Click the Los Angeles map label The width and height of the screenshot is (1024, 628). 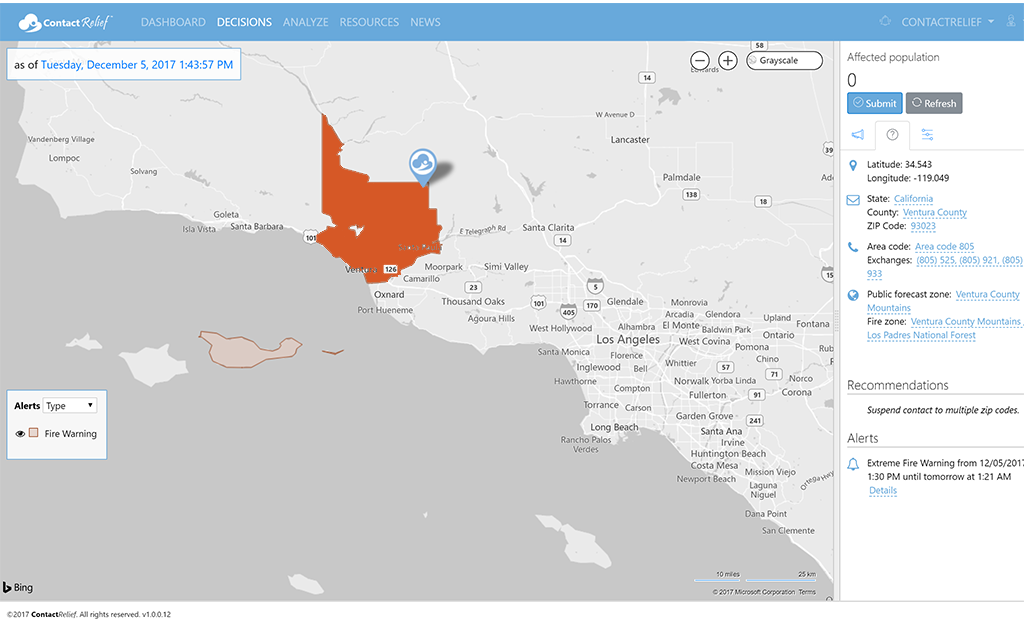click(x=628, y=339)
